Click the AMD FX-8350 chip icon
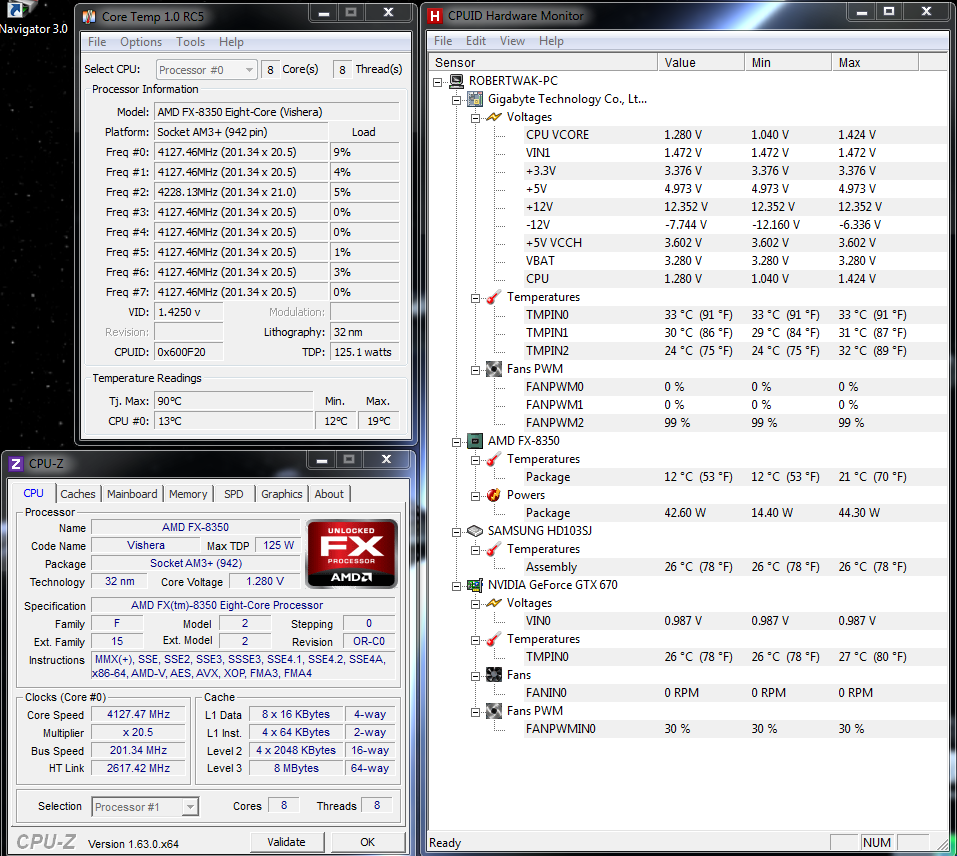 pyautogui.click(x=475, y=441)
